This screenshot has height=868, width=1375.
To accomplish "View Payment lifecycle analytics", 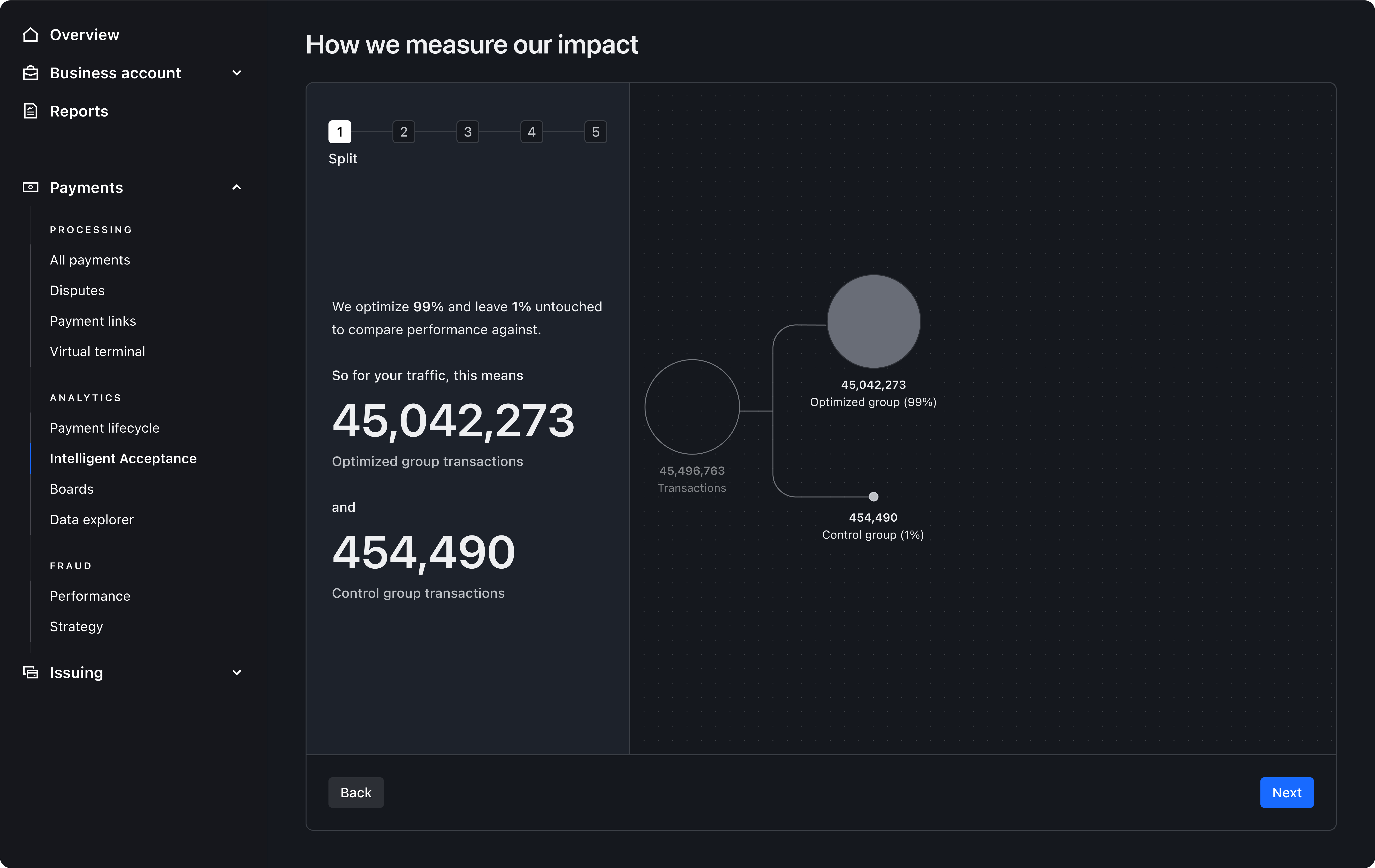I will (105, 428).
